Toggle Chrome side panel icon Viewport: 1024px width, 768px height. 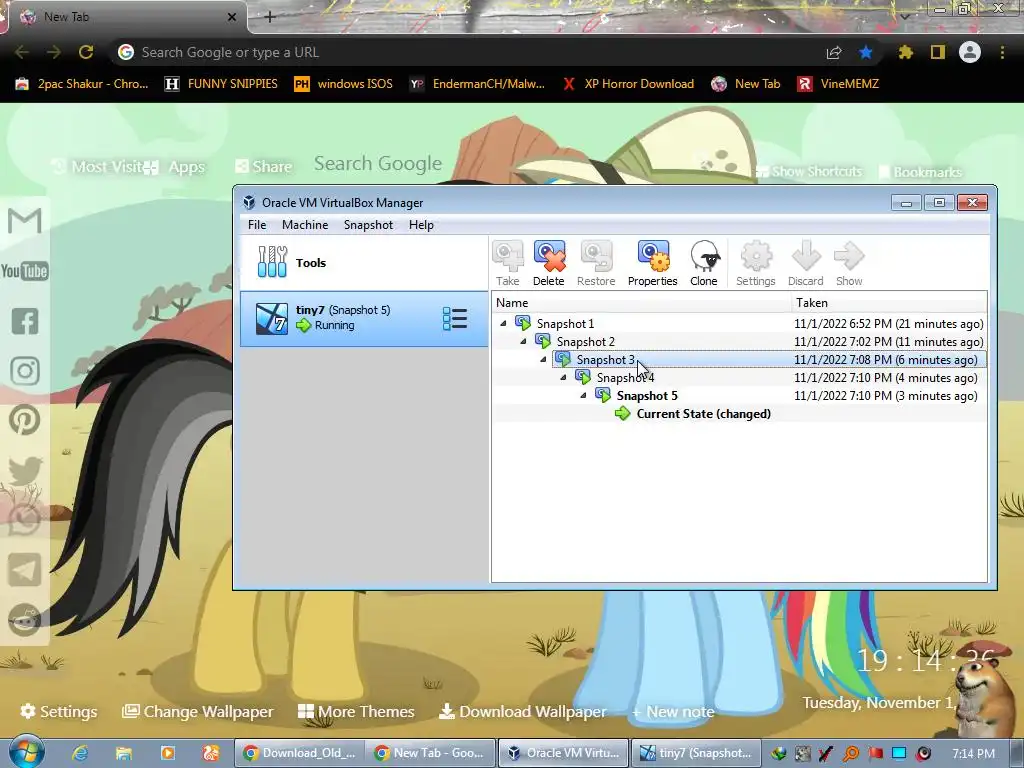[x=938, y=52]
